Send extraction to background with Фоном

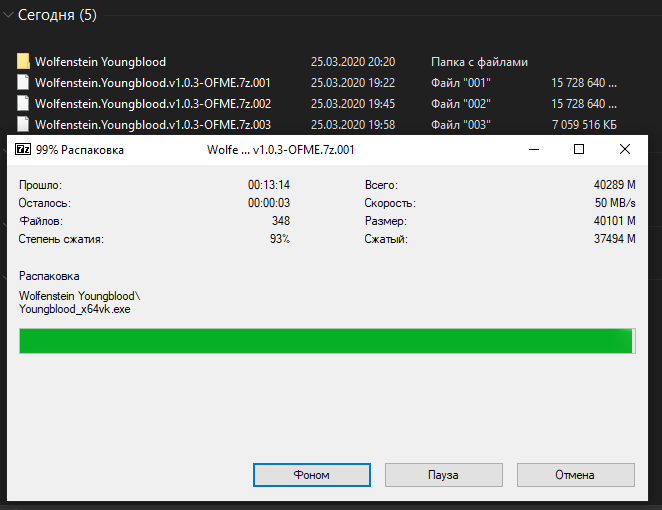pyautogui.click(x=312, y=475)
